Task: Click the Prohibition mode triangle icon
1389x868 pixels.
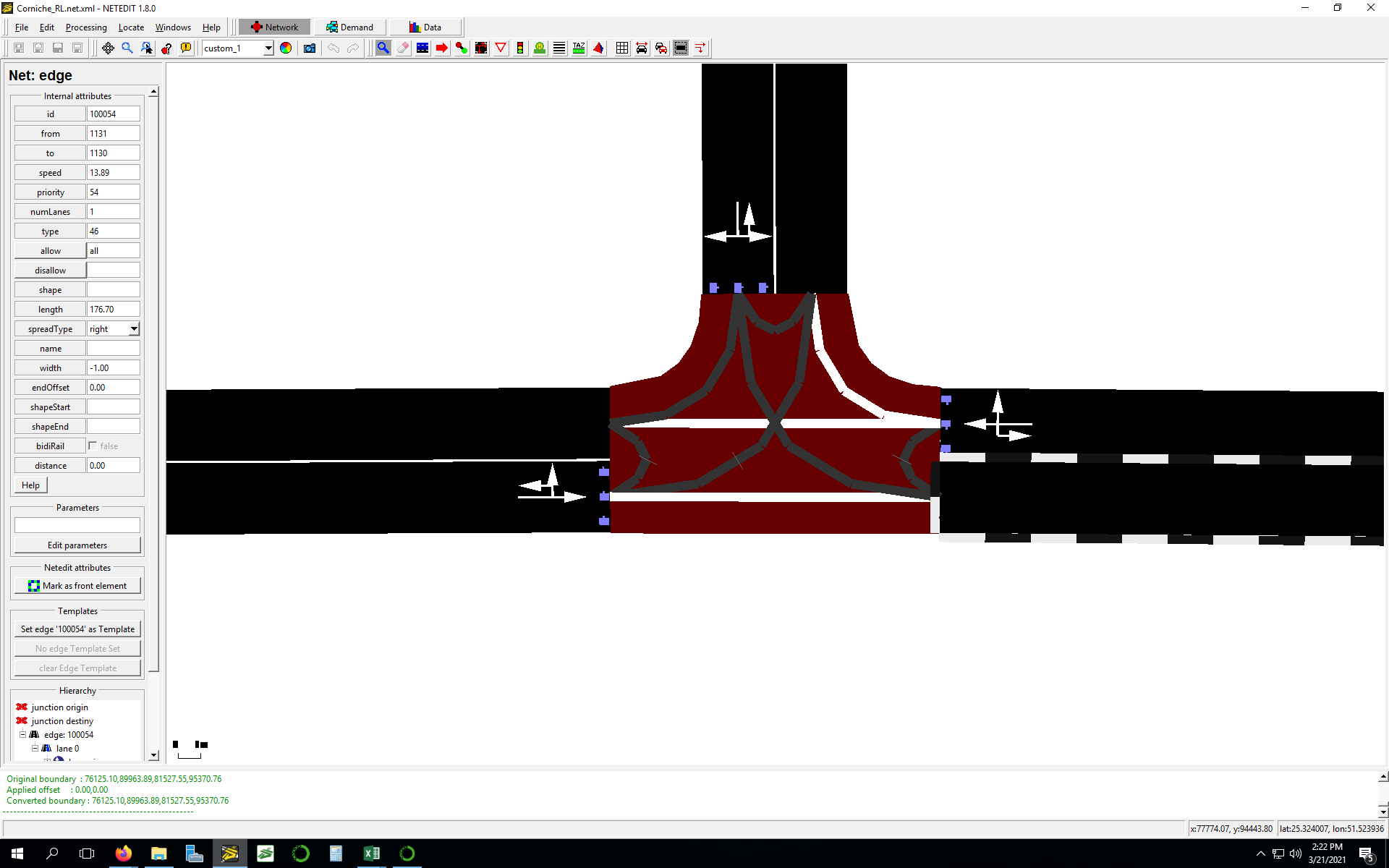Action: click(501, 48)
